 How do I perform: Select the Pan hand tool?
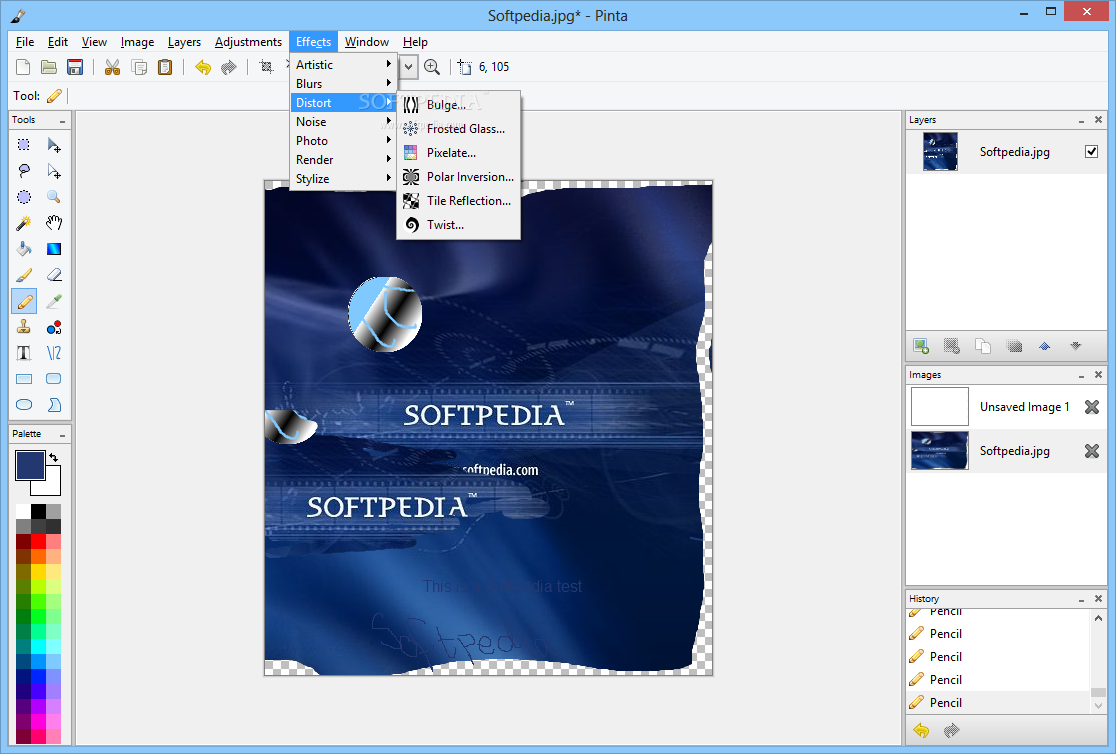53,223
